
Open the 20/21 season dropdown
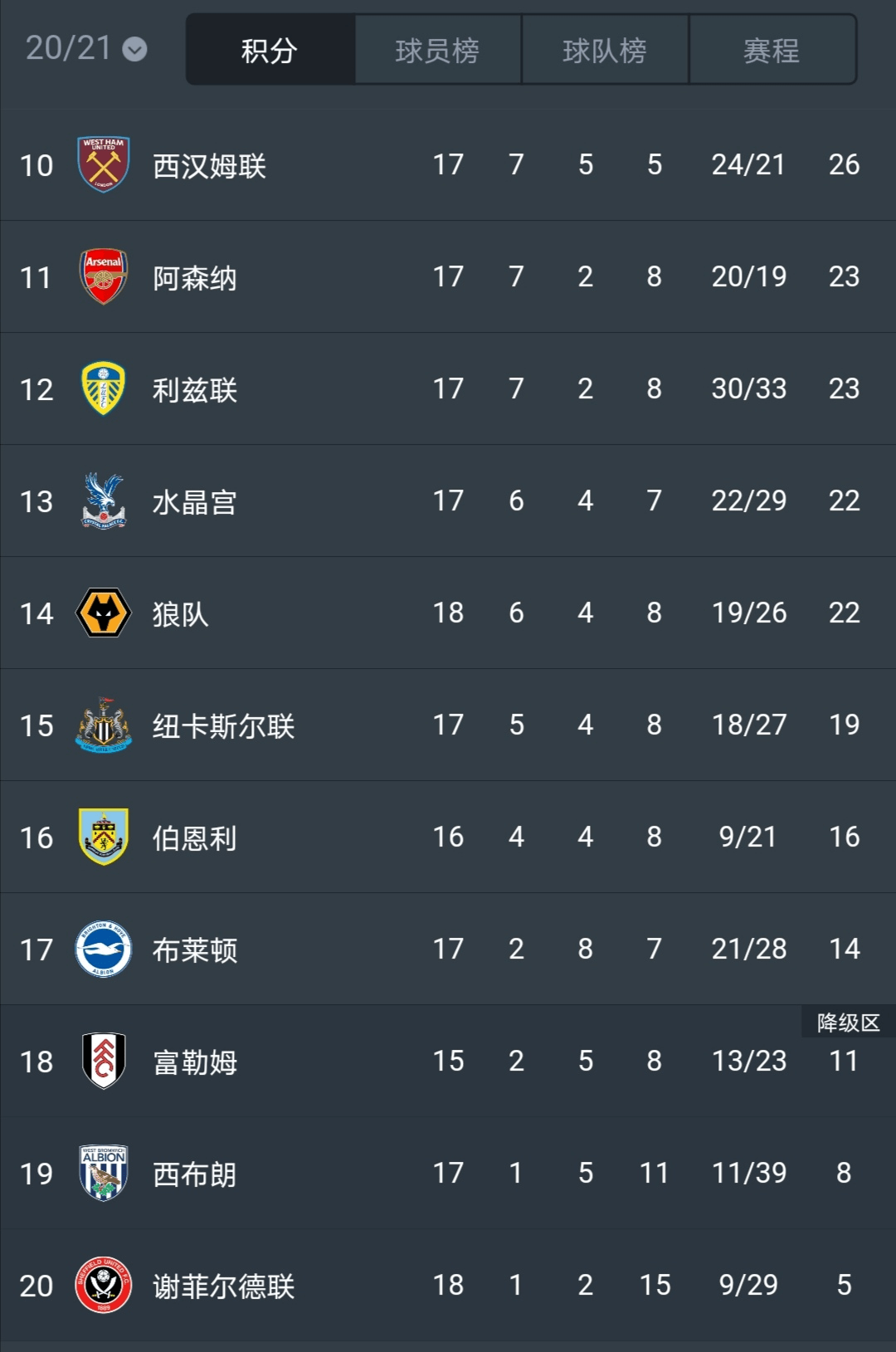coord(86,49)
